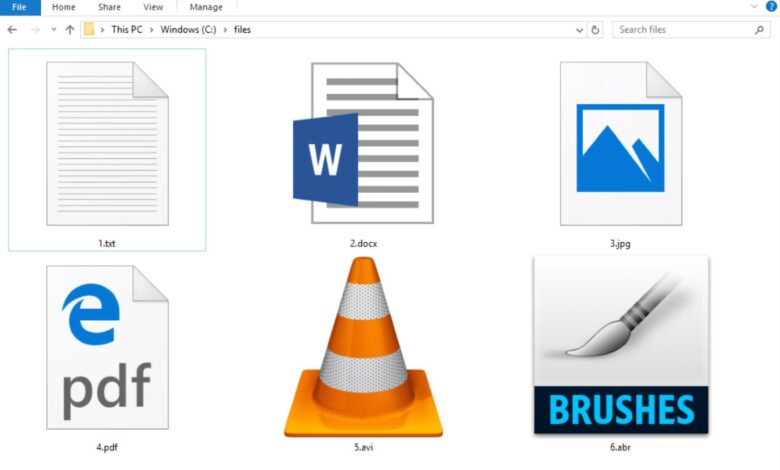Screen dimensions: 780x470
Task: Expand the chevron after This PC
Action: tap(152, 30)
